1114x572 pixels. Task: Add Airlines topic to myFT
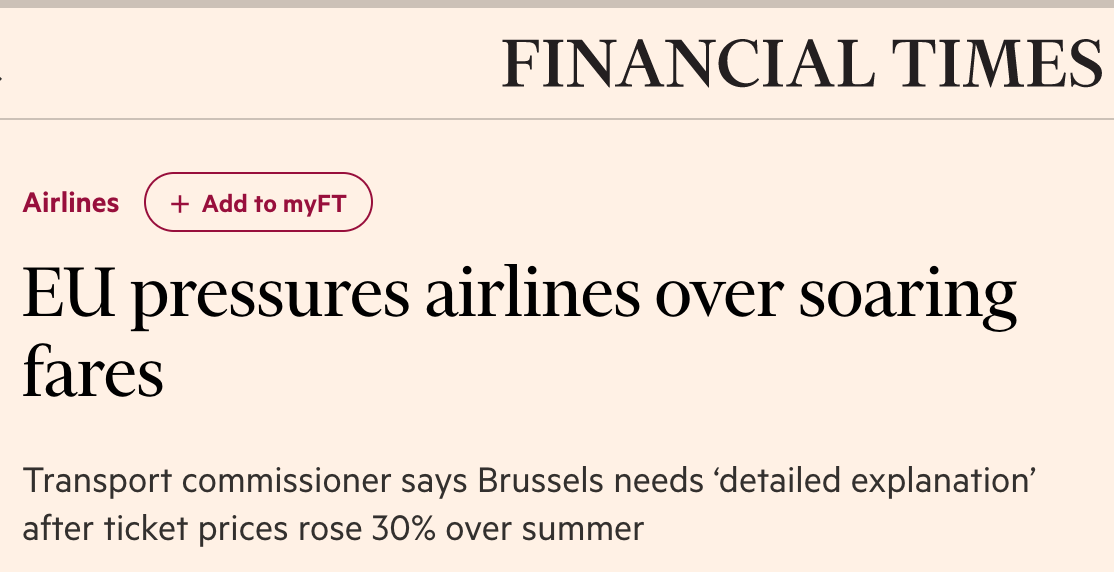[x=258, y=203]
